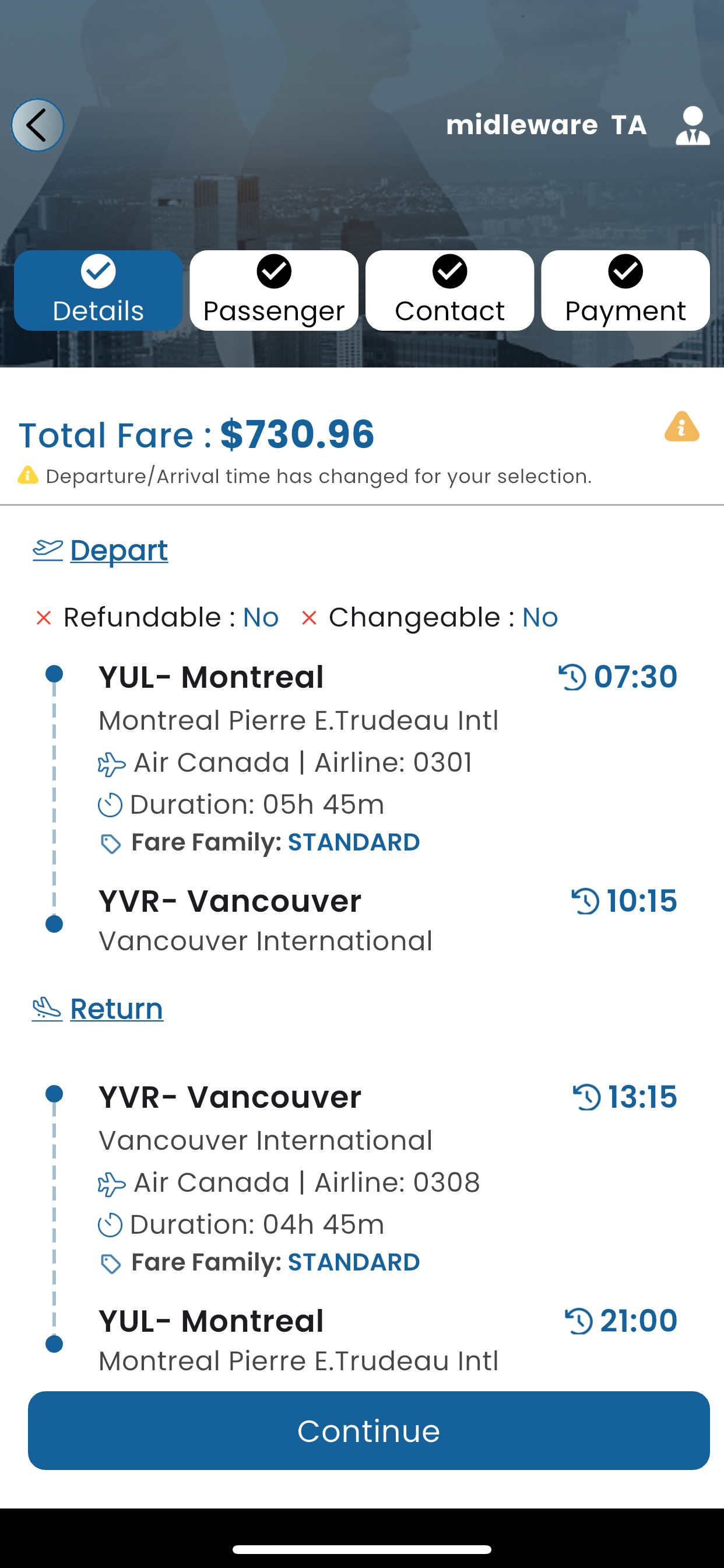The width and height of the screenshot is (724, 1568).
Task: Go to the Contact step tab
Action: tap(449, 290)
